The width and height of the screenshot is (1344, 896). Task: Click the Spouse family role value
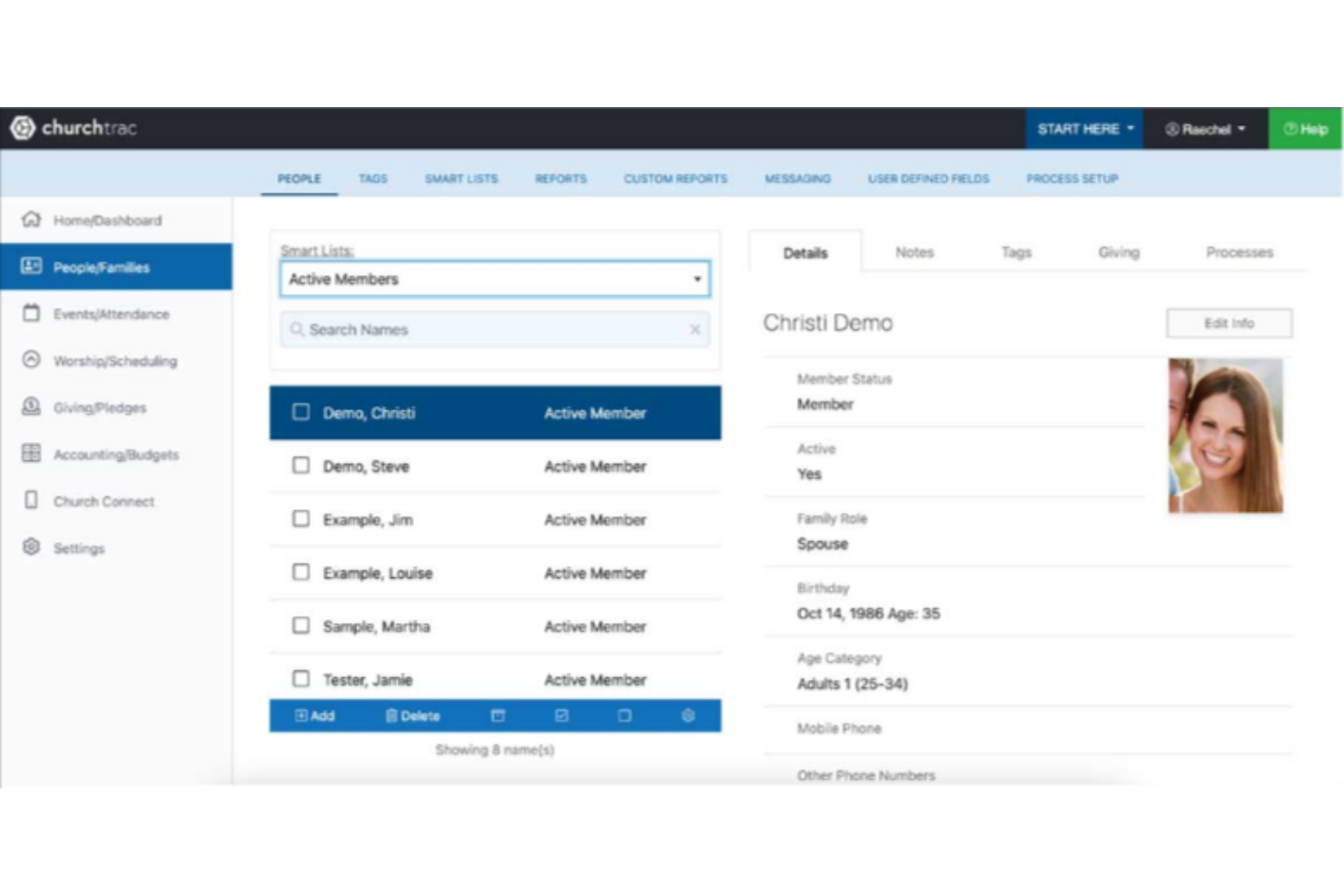pos(822,544)
